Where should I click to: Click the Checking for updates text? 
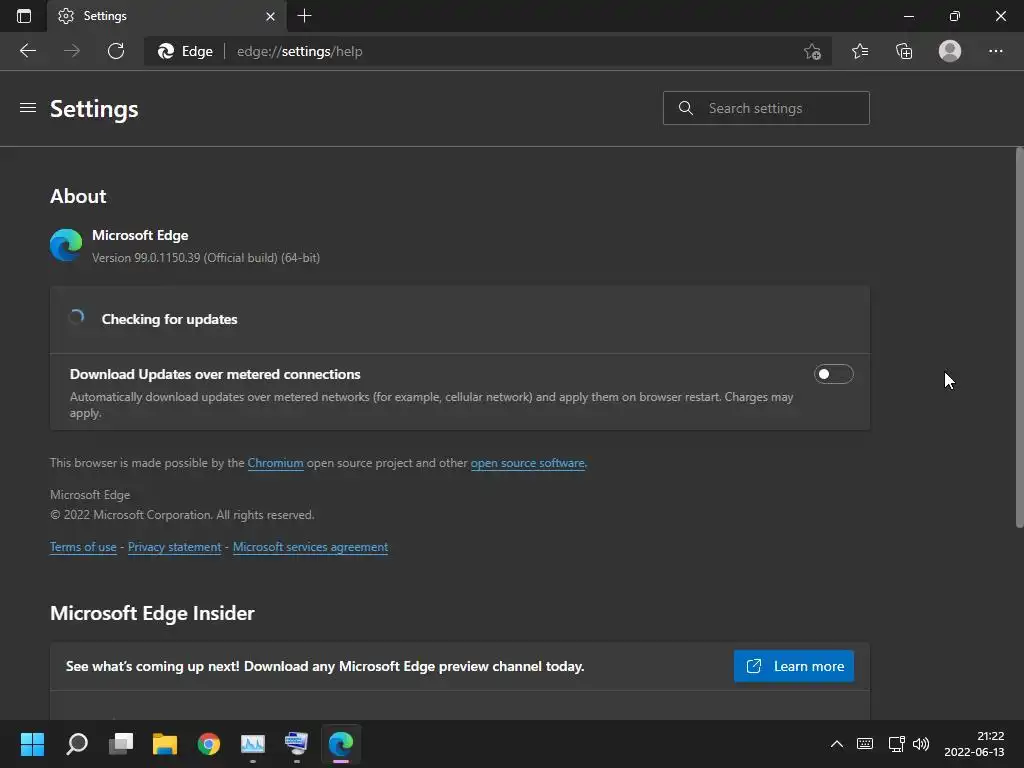169,319
